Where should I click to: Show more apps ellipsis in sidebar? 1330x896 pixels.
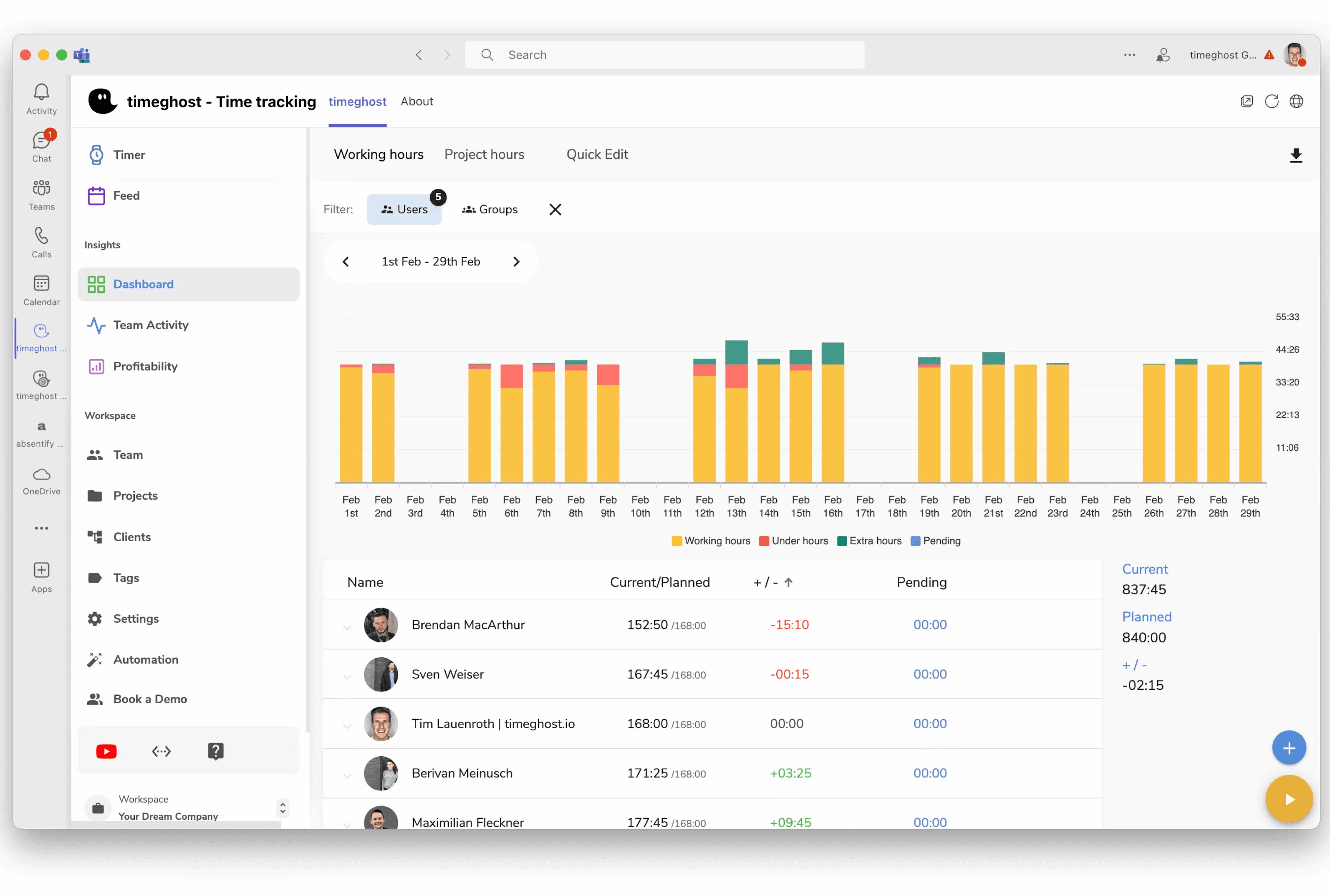(41, 528)
